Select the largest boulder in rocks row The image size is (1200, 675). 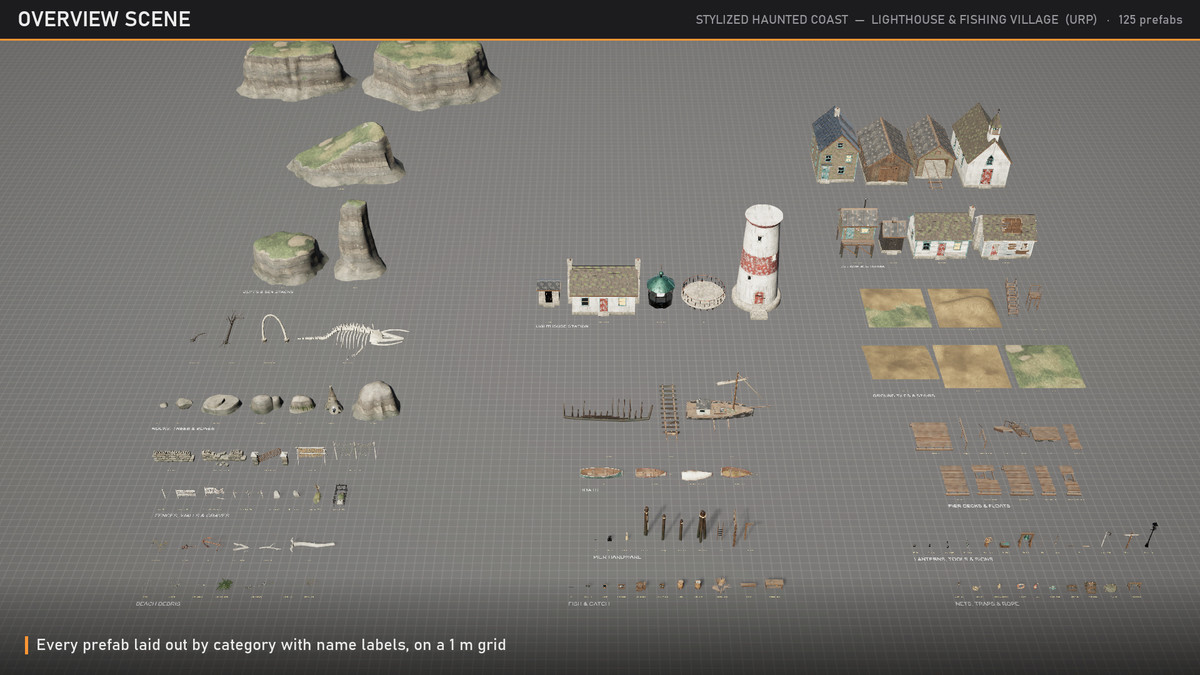377,400
